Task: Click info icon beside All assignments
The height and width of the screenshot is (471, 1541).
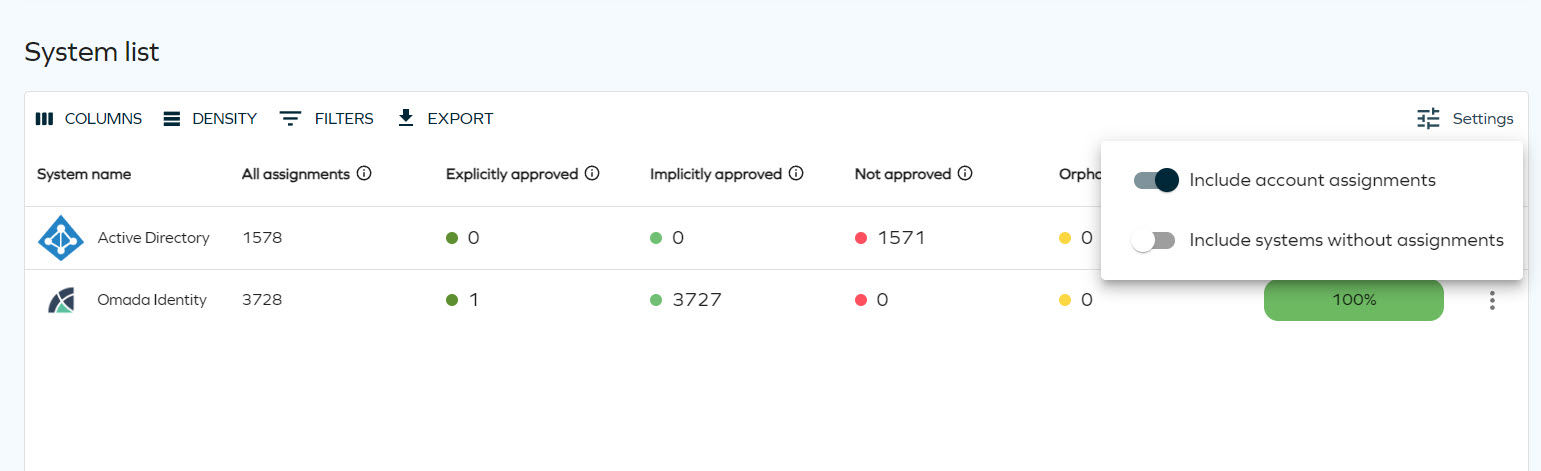Action: pyautogui.click(x=364, y=174)
